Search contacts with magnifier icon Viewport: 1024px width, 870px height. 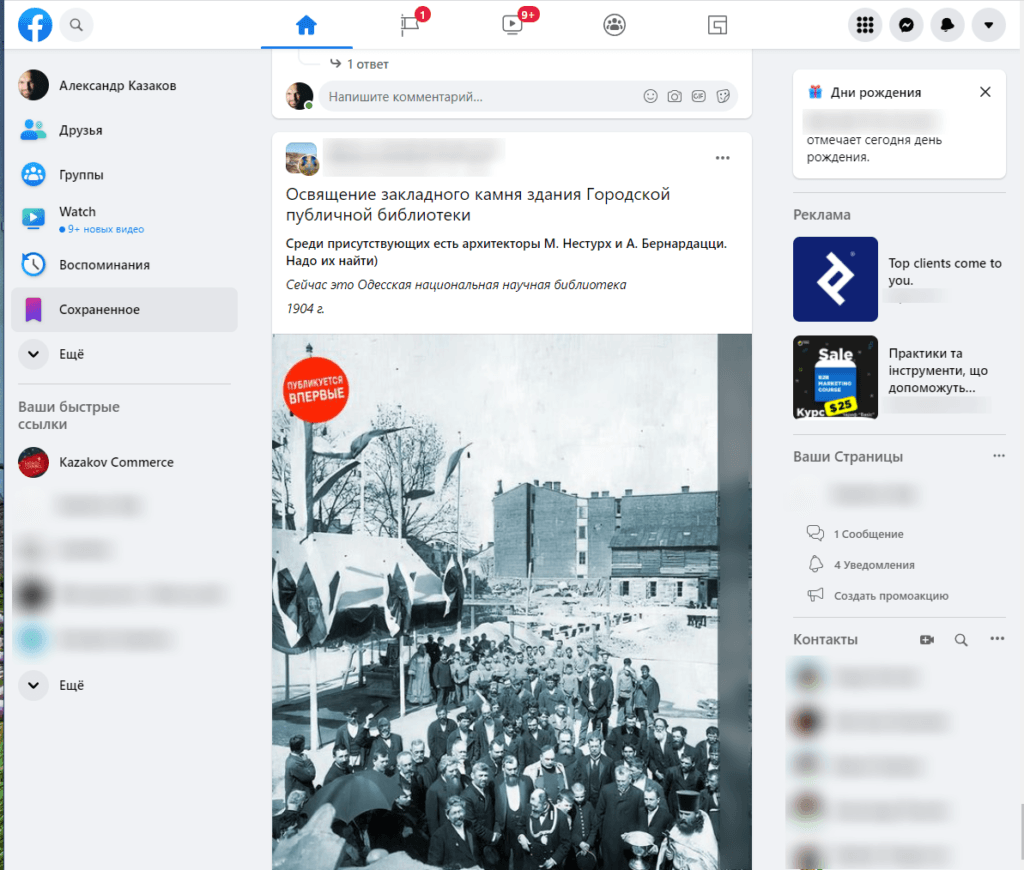point(961,639)
